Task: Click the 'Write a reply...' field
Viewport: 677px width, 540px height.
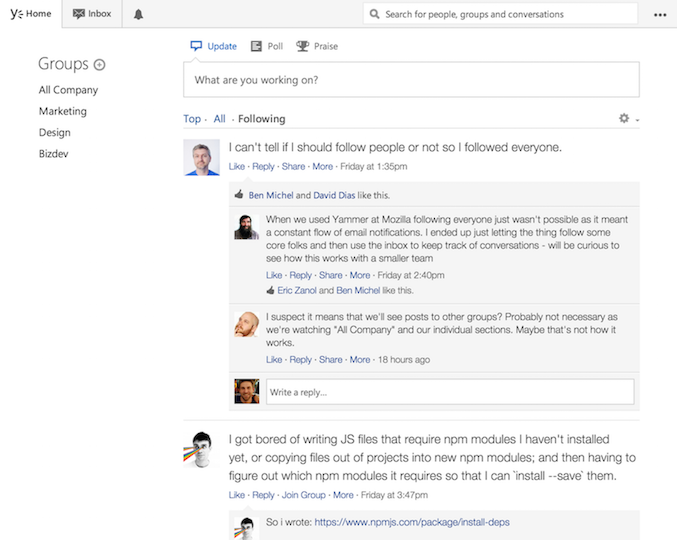Action: pyautogui.click(x=450, y=392)
